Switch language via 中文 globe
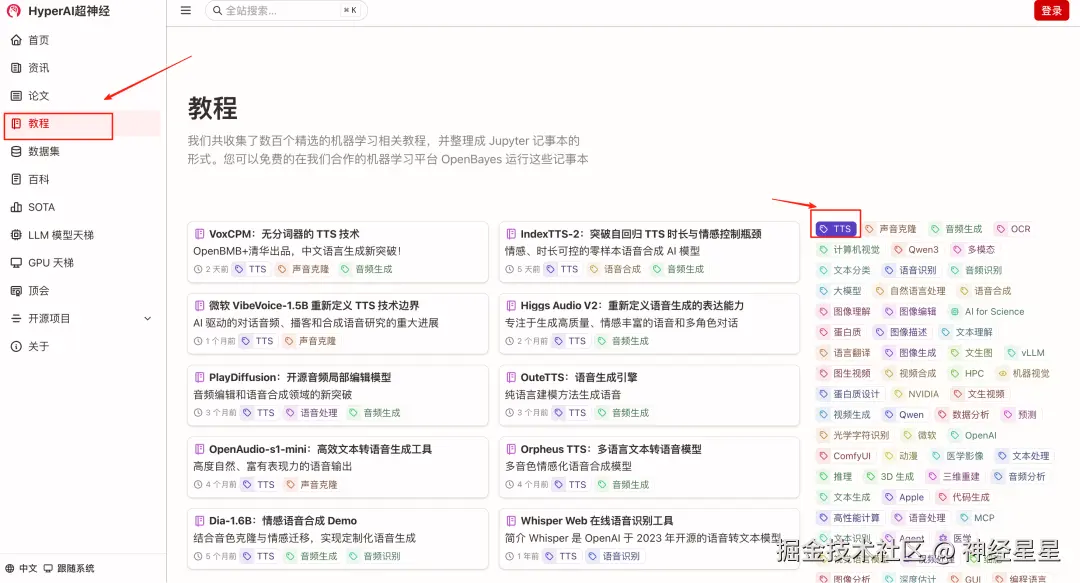The image size is (1080, 583). (21, 569)
